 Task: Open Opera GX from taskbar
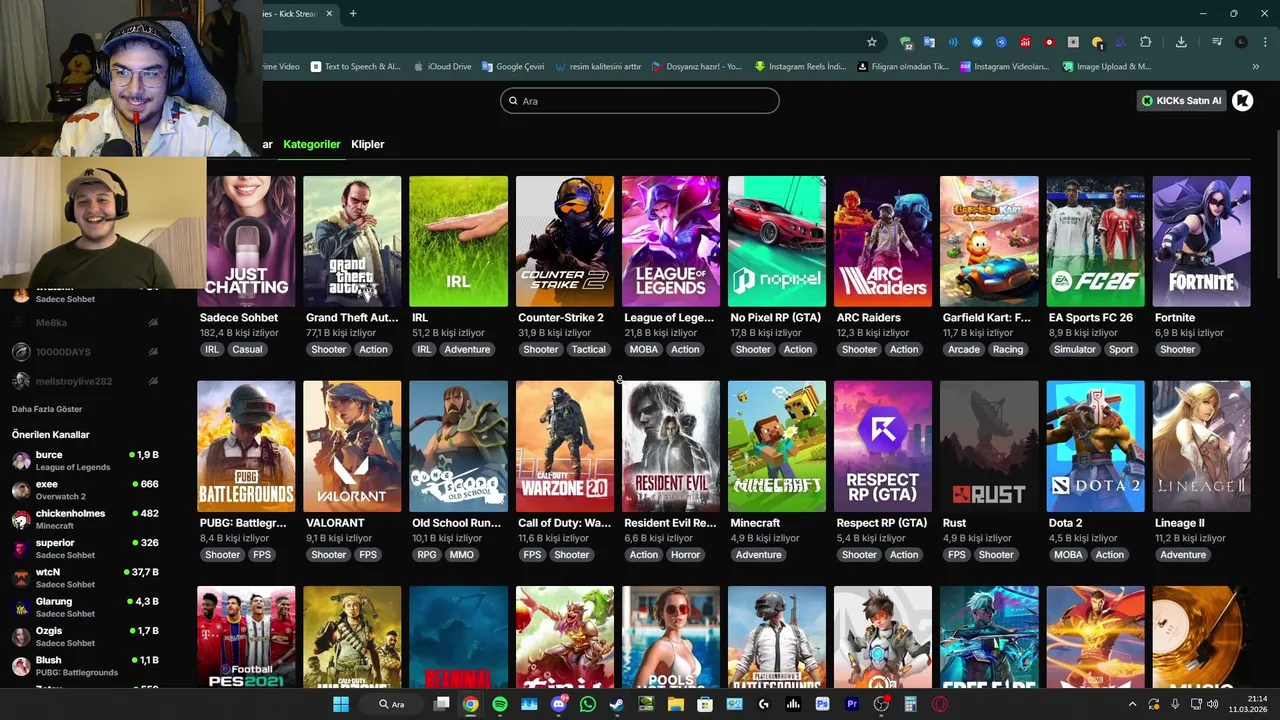tap(940, 704)
